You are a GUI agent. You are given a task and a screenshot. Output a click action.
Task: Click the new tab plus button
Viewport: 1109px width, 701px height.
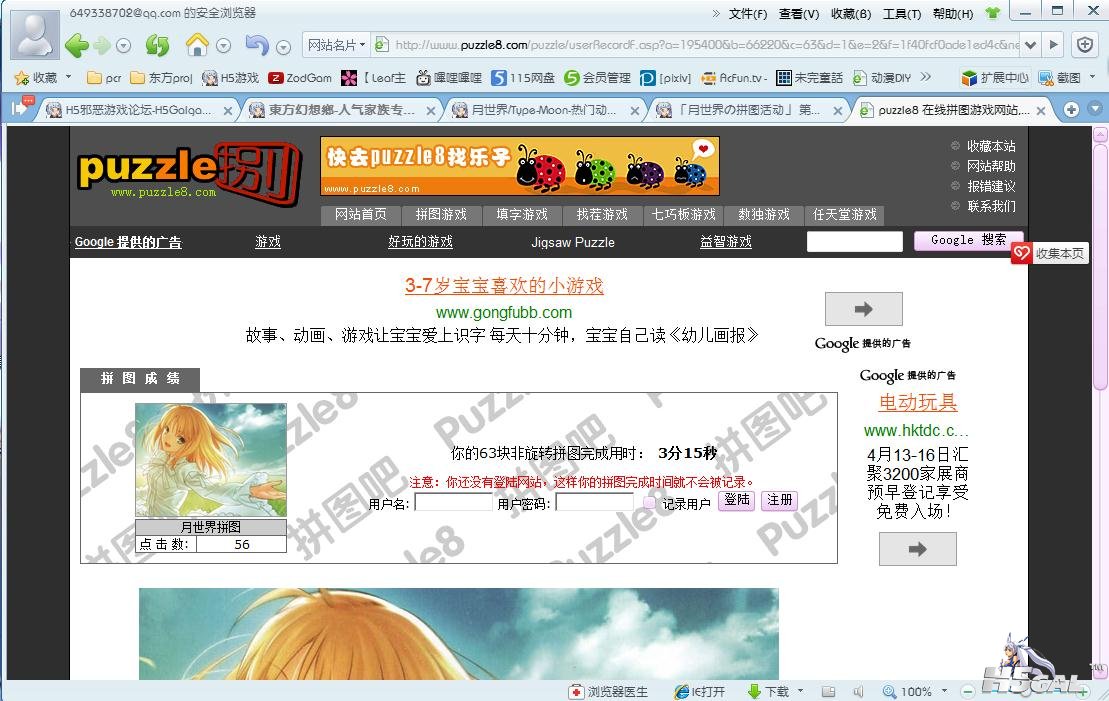point(1072,110)
